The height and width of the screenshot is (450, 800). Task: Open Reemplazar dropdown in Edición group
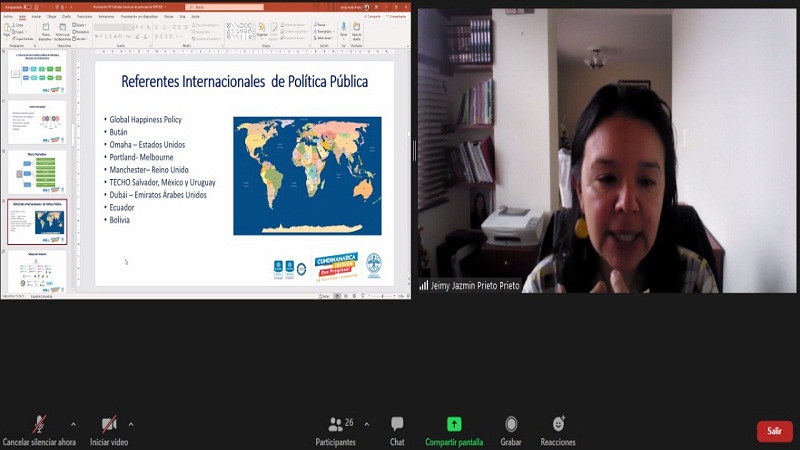point(326,31)
